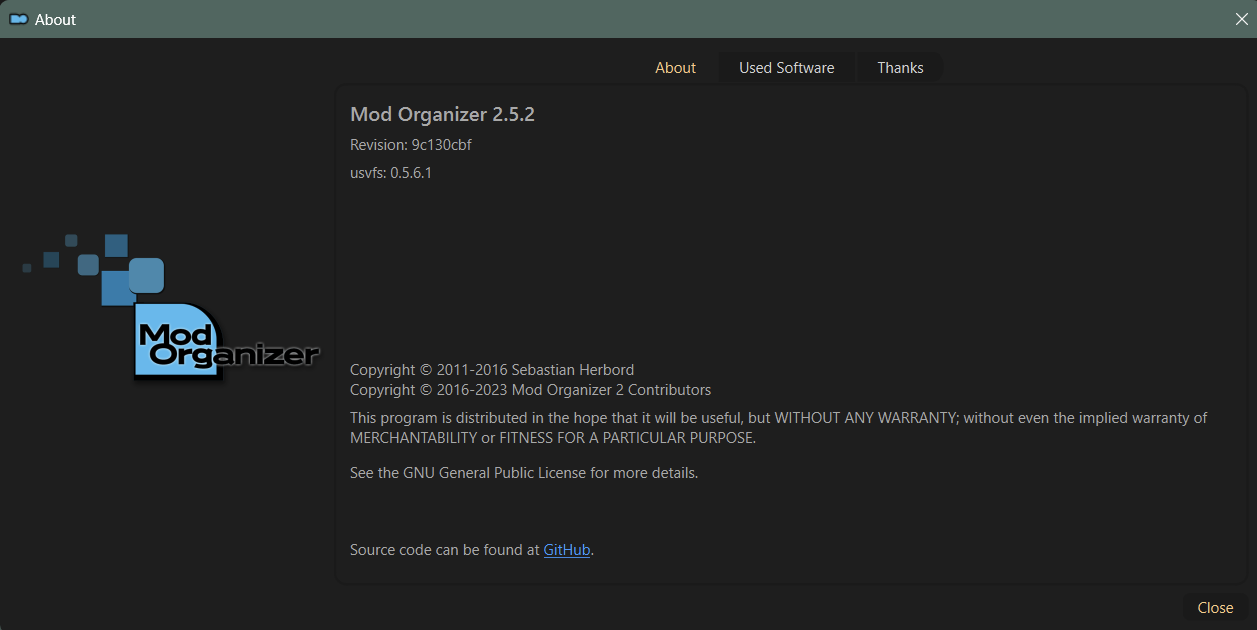
Task: Click the GNU General Public License sentence
Action: pos(523,473)
